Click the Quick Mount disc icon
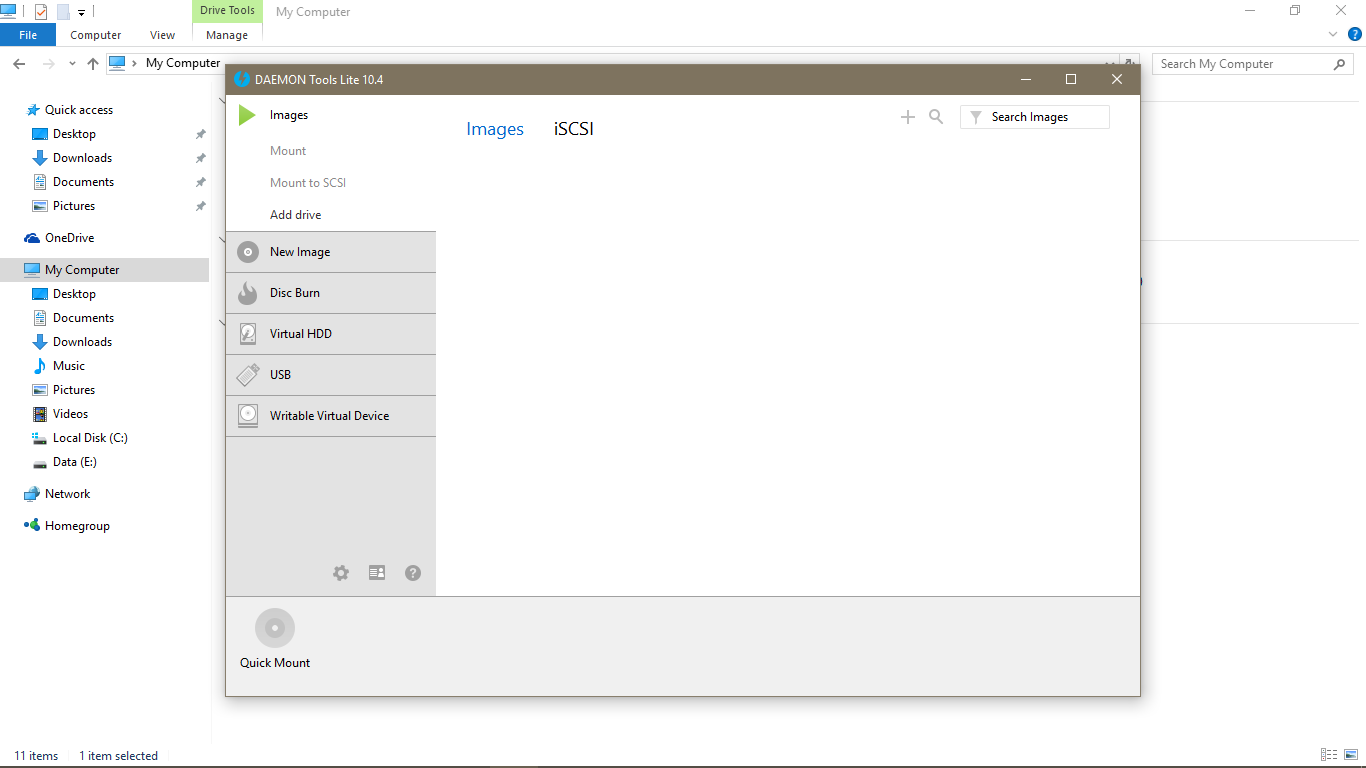This screenshot has width=1366, height=768. click(x=275, y=629)
